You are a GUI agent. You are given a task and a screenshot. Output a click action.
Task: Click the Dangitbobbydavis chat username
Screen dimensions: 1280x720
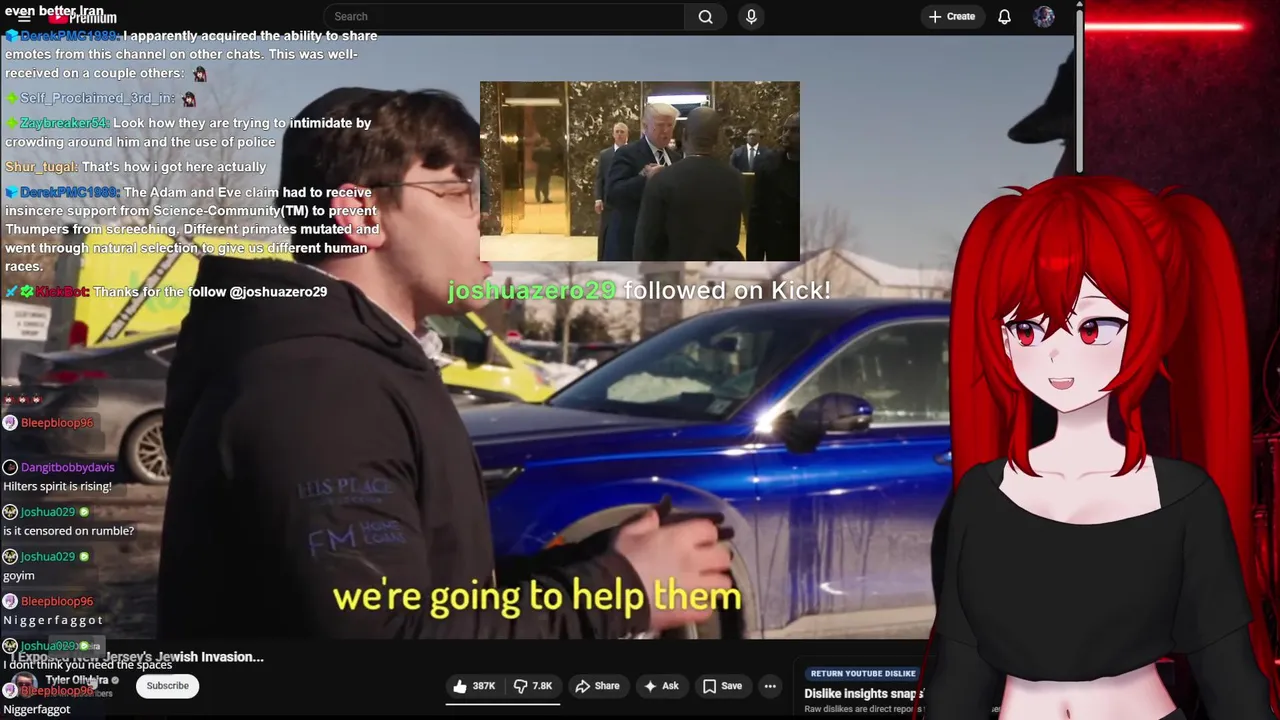point(68,467)
